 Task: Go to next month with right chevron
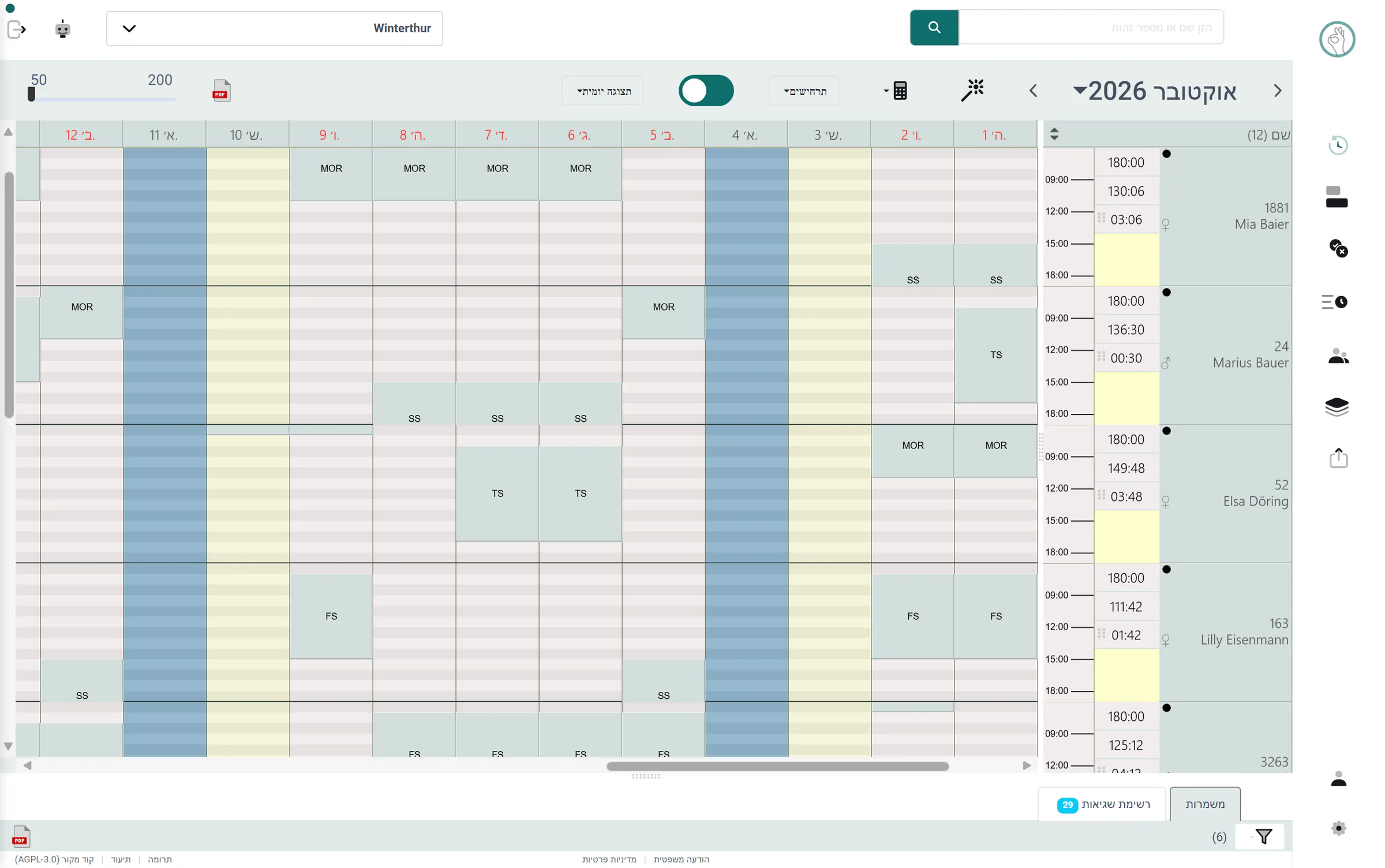(1277, 91)
